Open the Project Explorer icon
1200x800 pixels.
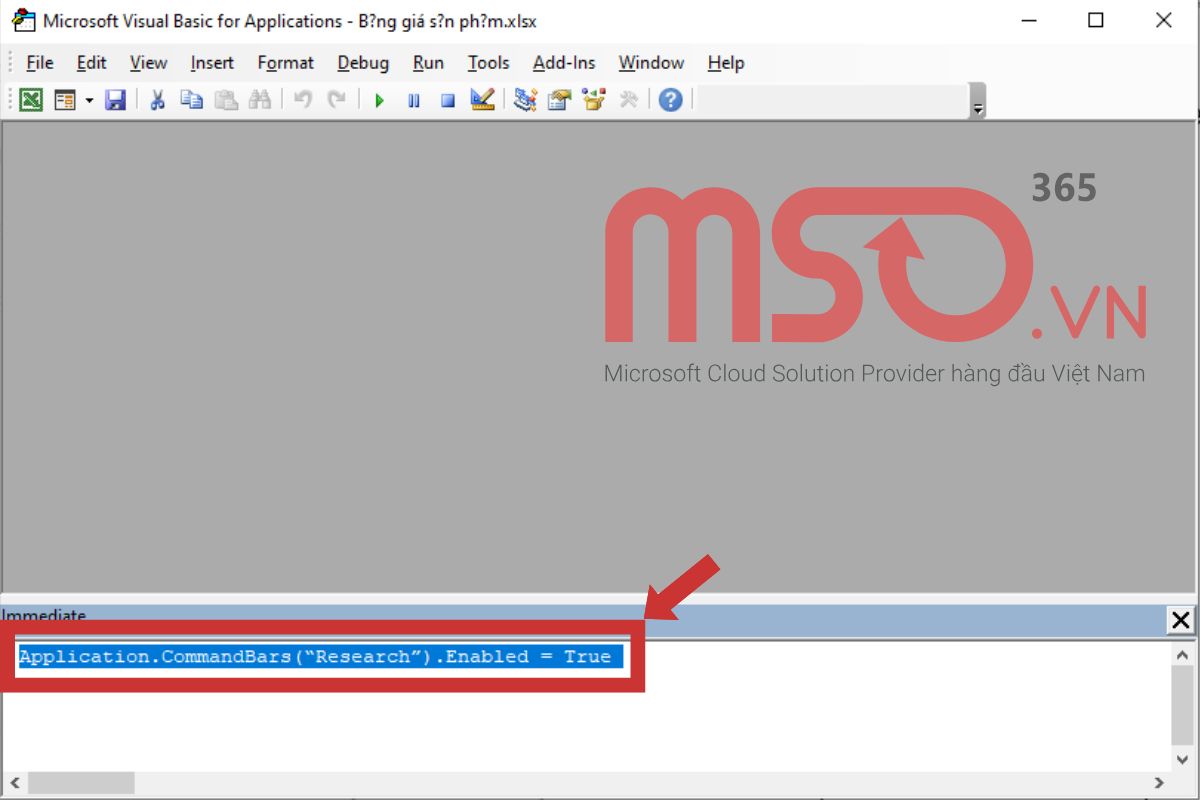525,100
